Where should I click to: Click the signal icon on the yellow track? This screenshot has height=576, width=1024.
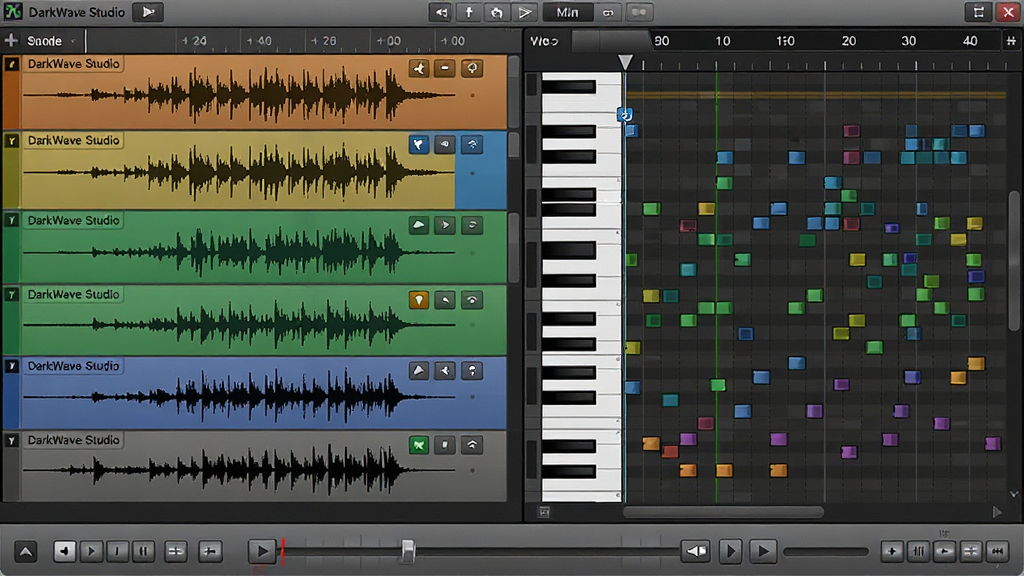(x=472, y=144)
